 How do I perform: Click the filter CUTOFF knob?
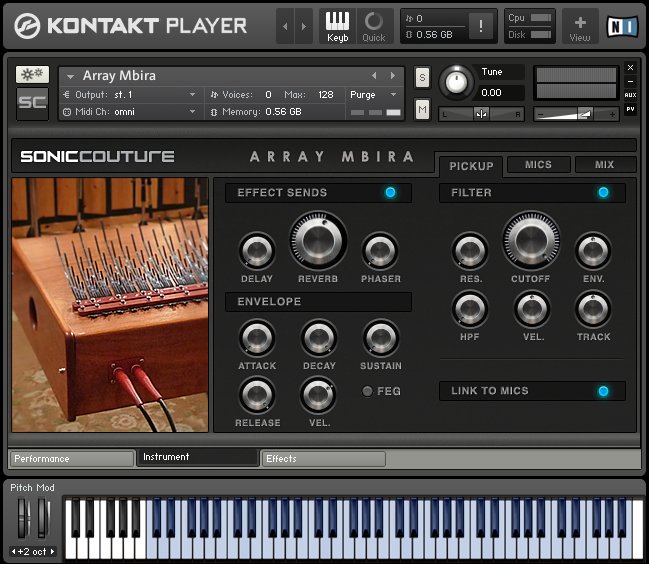pos(531,241)
